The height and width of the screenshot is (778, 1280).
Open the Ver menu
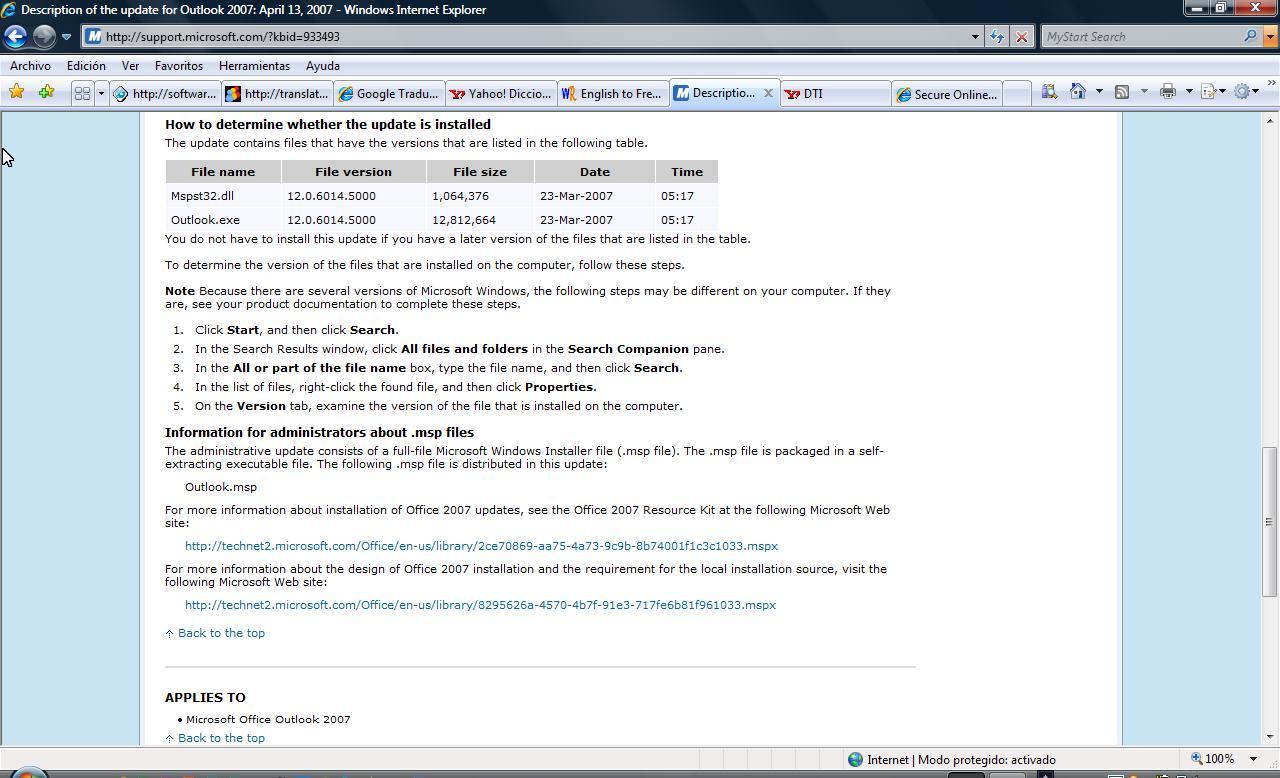[x=130, y=65]
